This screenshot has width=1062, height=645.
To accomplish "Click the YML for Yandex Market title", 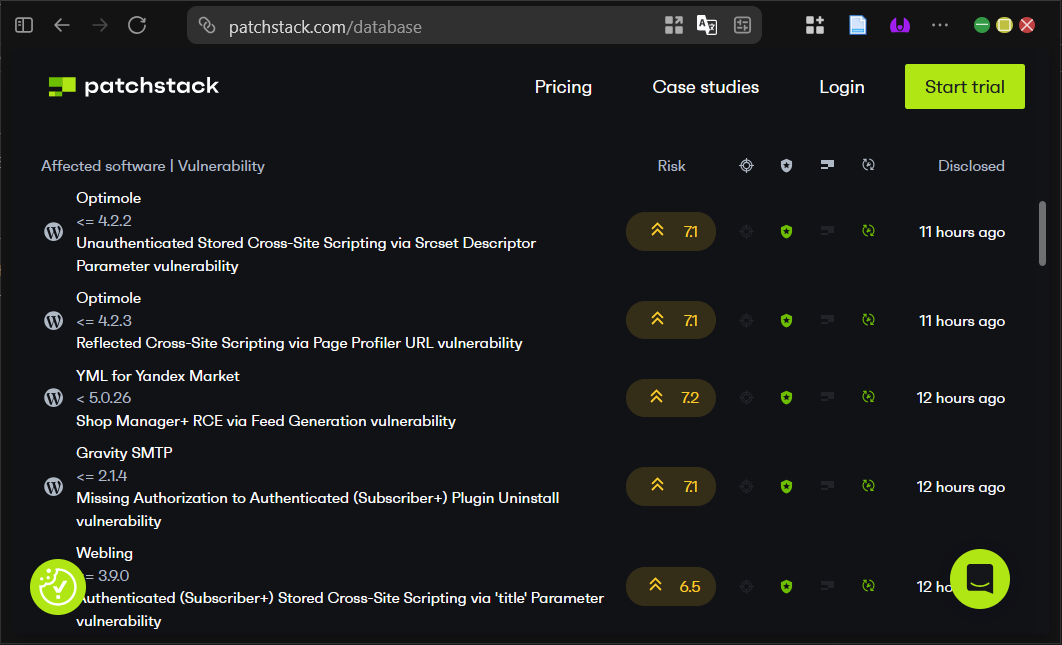I will [158, 375].
